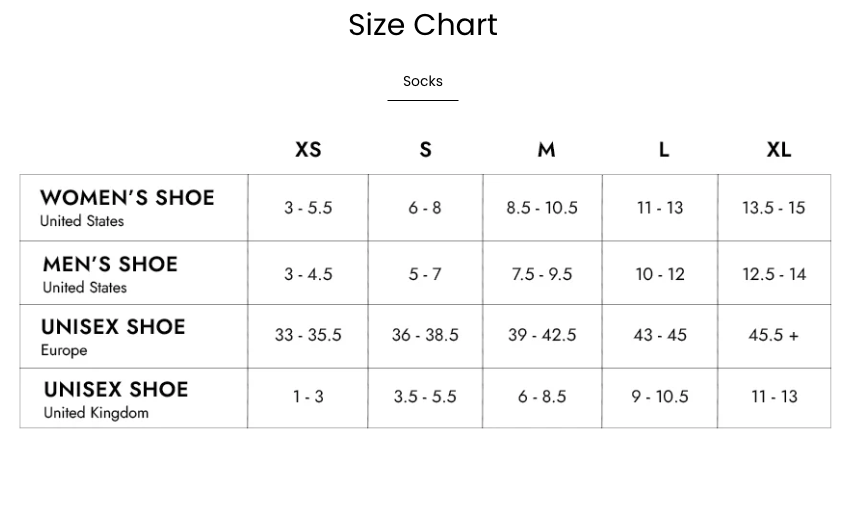Select the L size column header
856x519 pixels.
(x=663, y=150)
